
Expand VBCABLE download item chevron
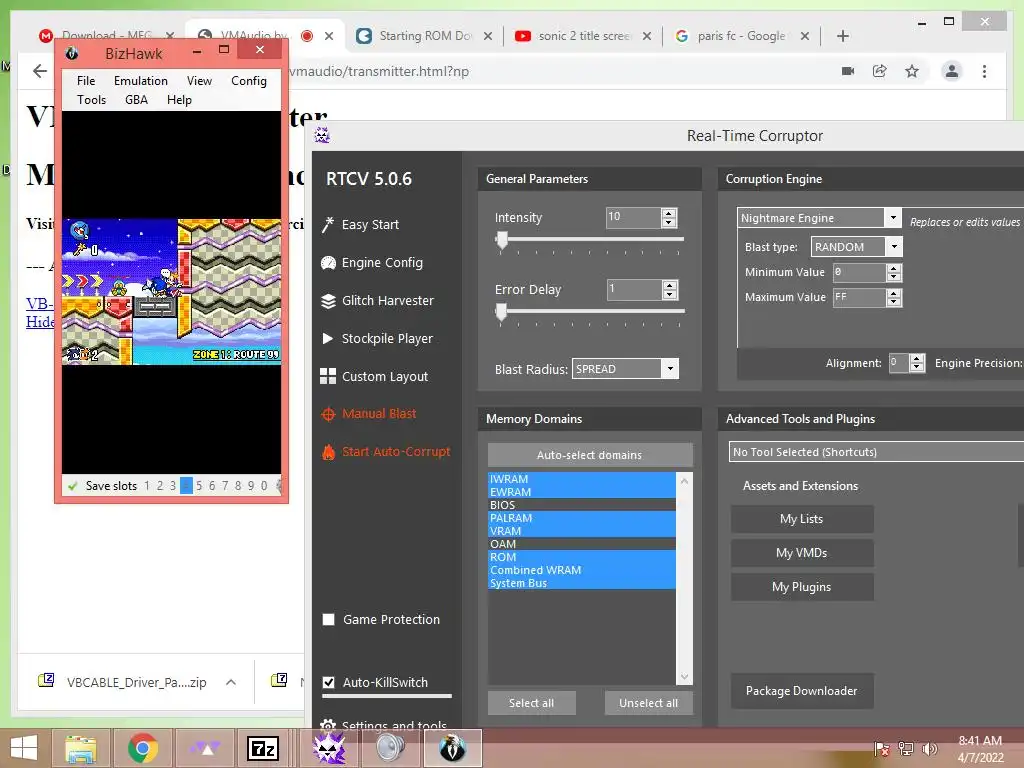click(x=231, y=682)
